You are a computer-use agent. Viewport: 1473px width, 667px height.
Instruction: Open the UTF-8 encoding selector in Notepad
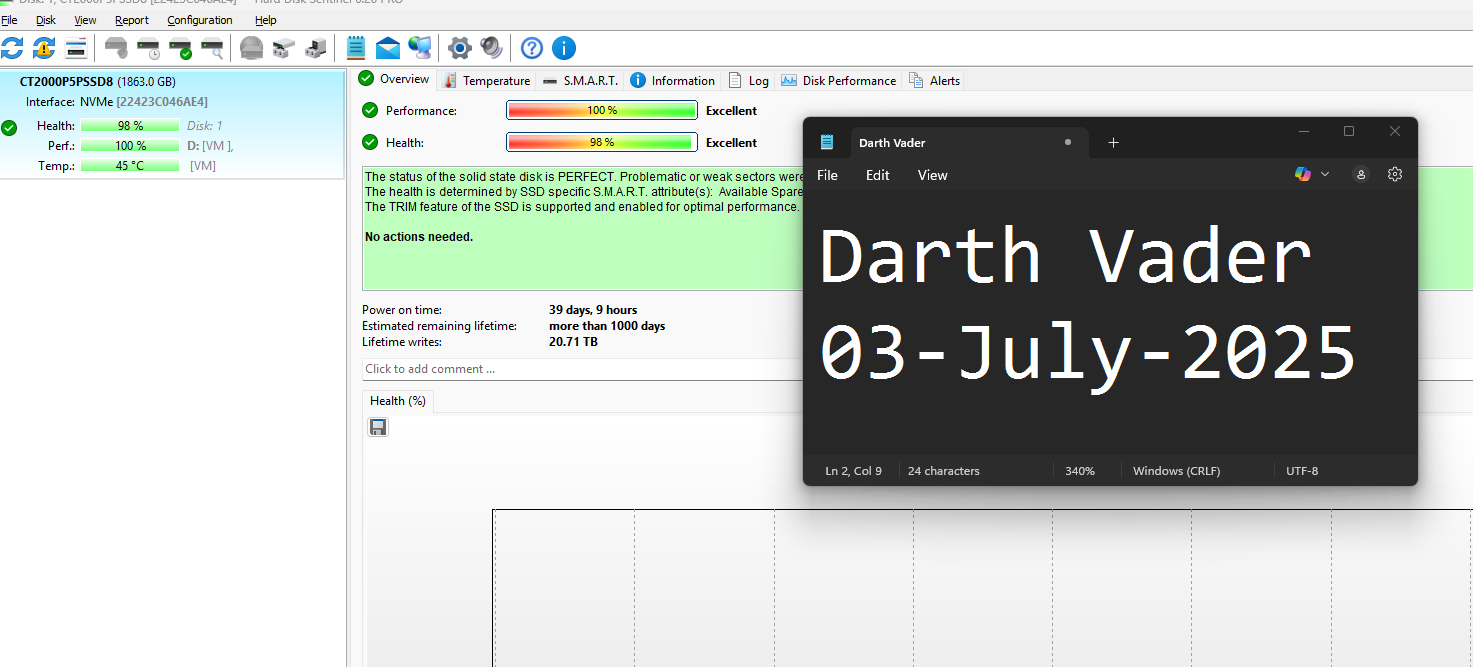[1301, 471]
